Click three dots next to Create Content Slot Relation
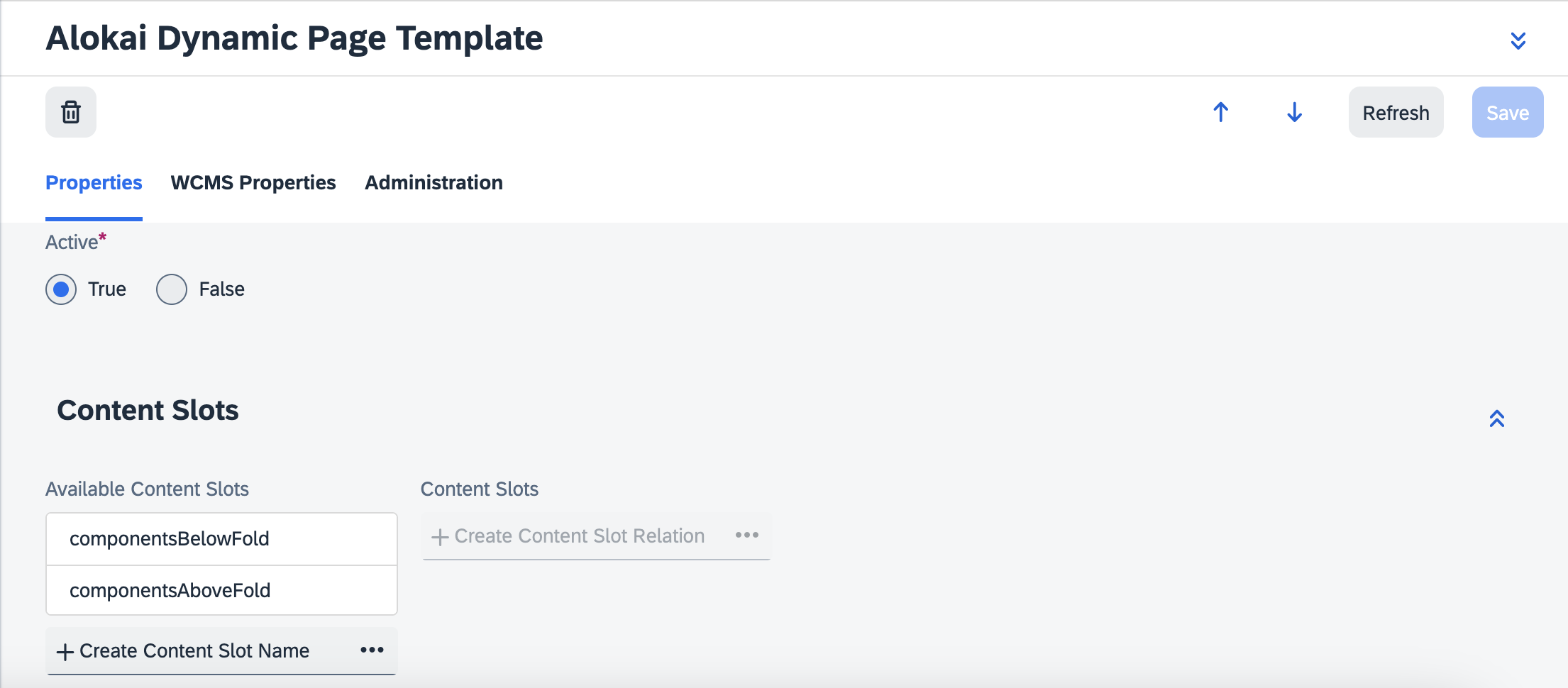This screenshot has height=688, width=1568. click(x=746, y=535)
